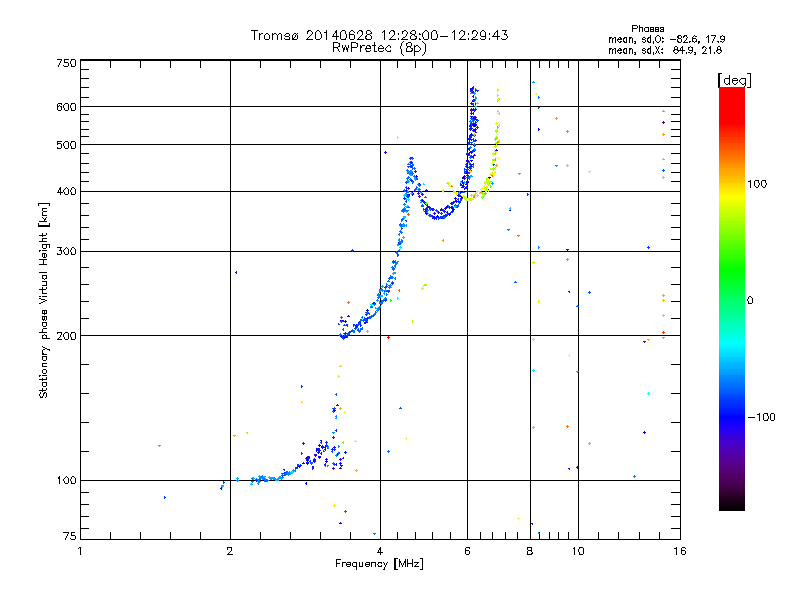Click y-axis tick label '75'

tap(70, 536)
